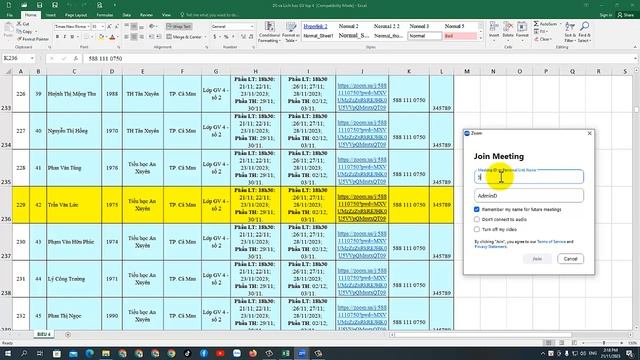Click the Cut scissors icon
Screen dimensions: 640x360
tap(19, 24)
